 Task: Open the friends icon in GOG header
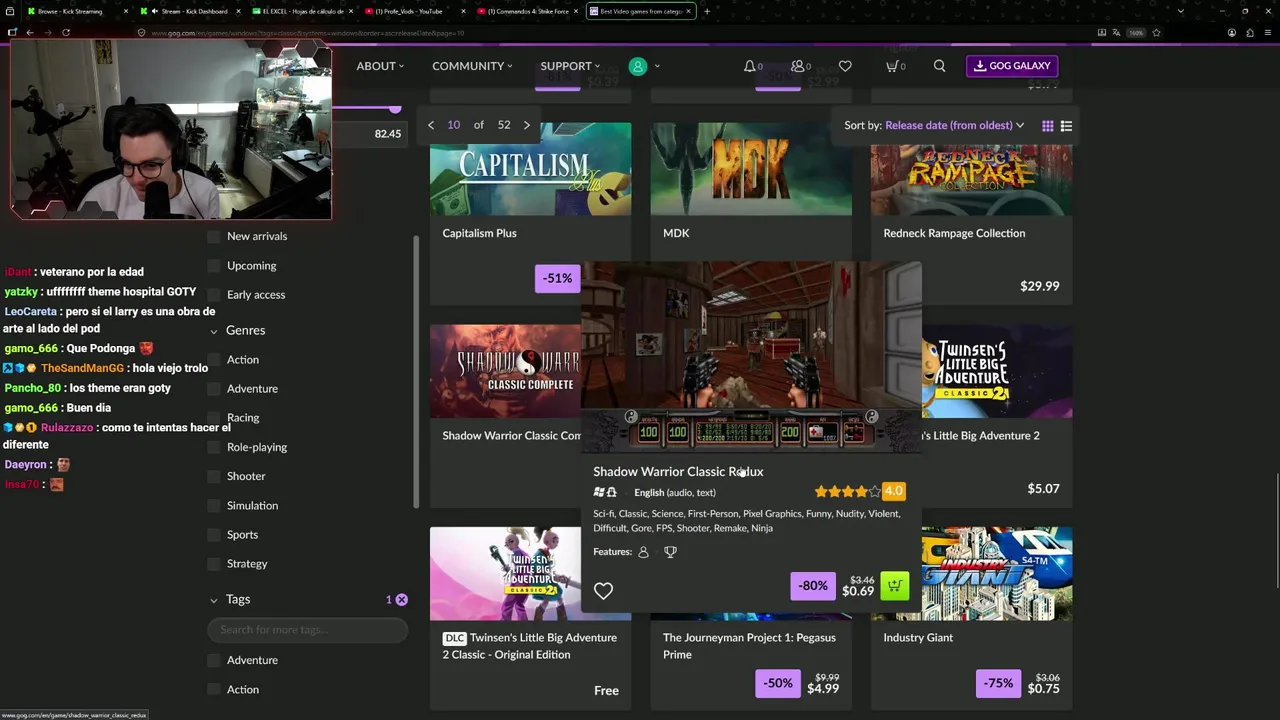pyautogui.click(x=797, y=66)
